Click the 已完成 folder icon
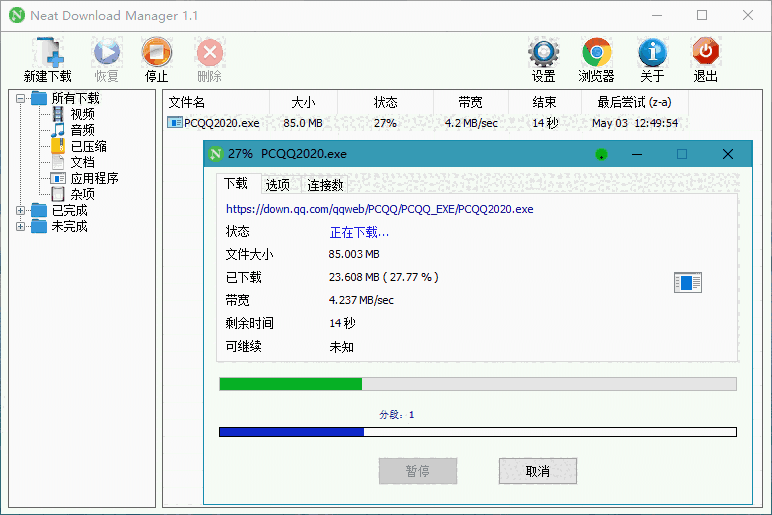The width and height of the screenshot is (772, 515). 39,210
